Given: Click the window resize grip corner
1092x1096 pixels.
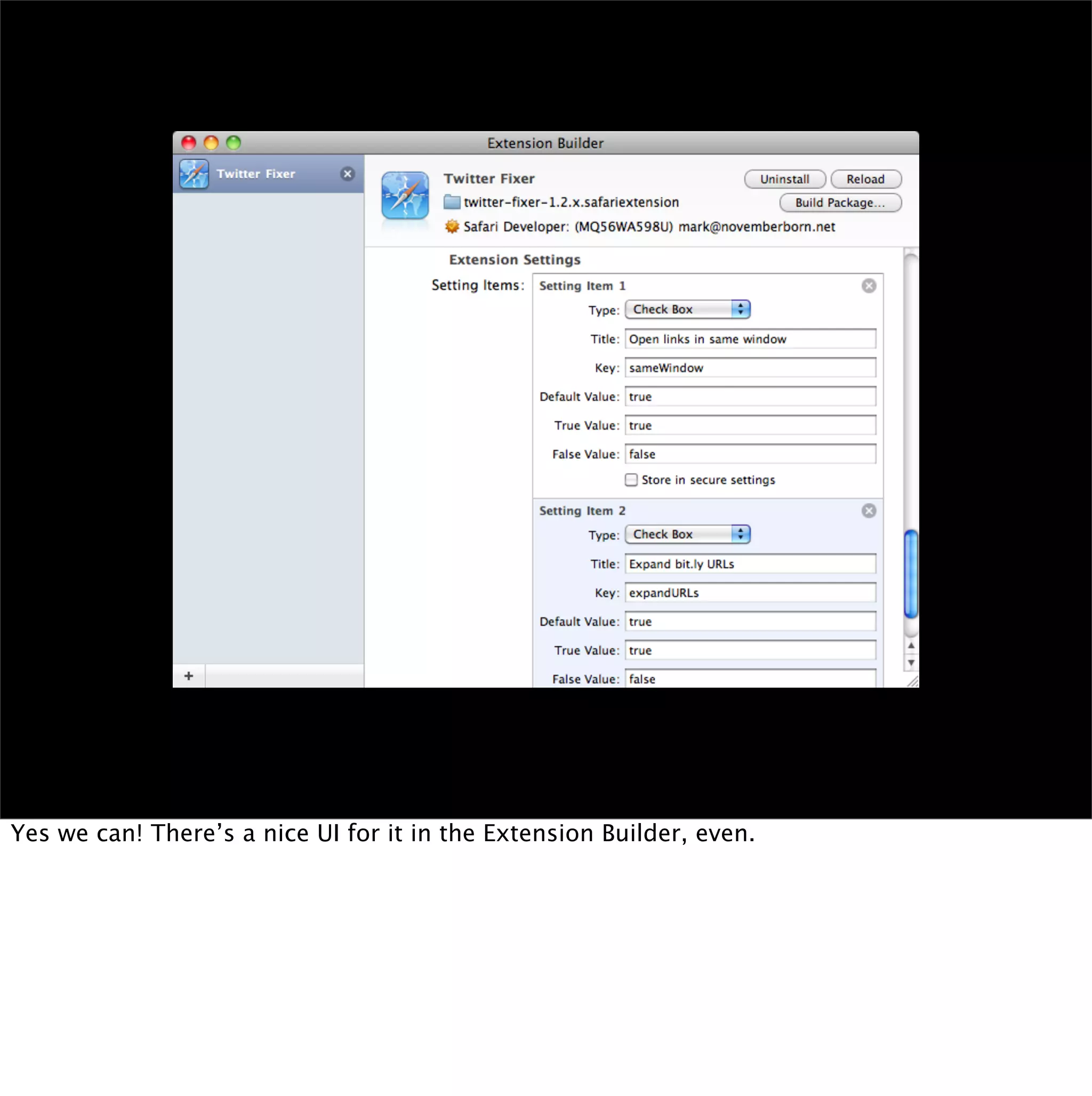Looking at the screenshot, I should tap(912, 681).
